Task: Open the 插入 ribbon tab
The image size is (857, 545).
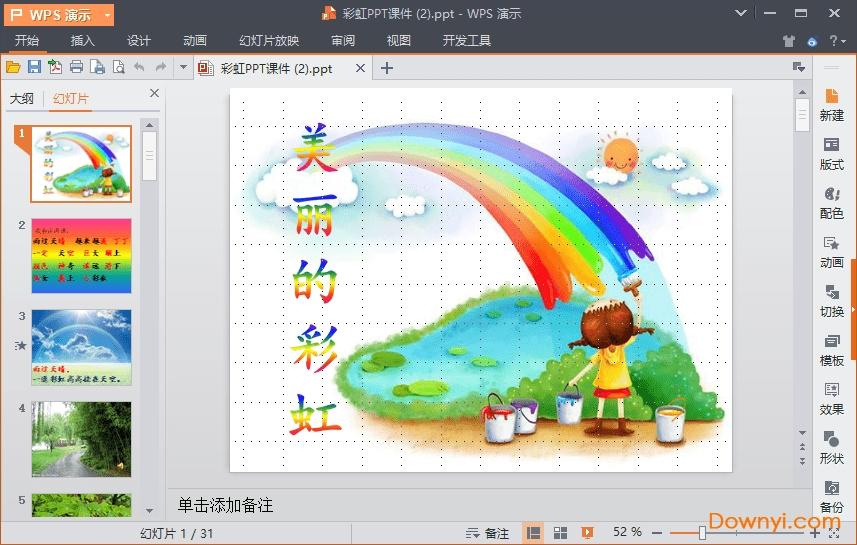Action: click(x=83, y=40)
